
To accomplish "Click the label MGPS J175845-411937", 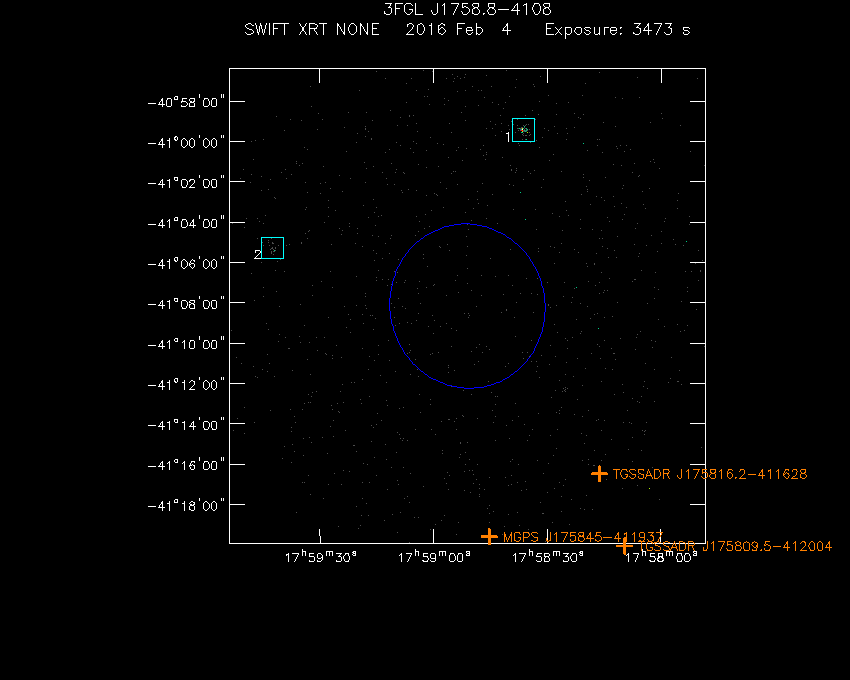I will pyautogui.click(x=583, y=537).
